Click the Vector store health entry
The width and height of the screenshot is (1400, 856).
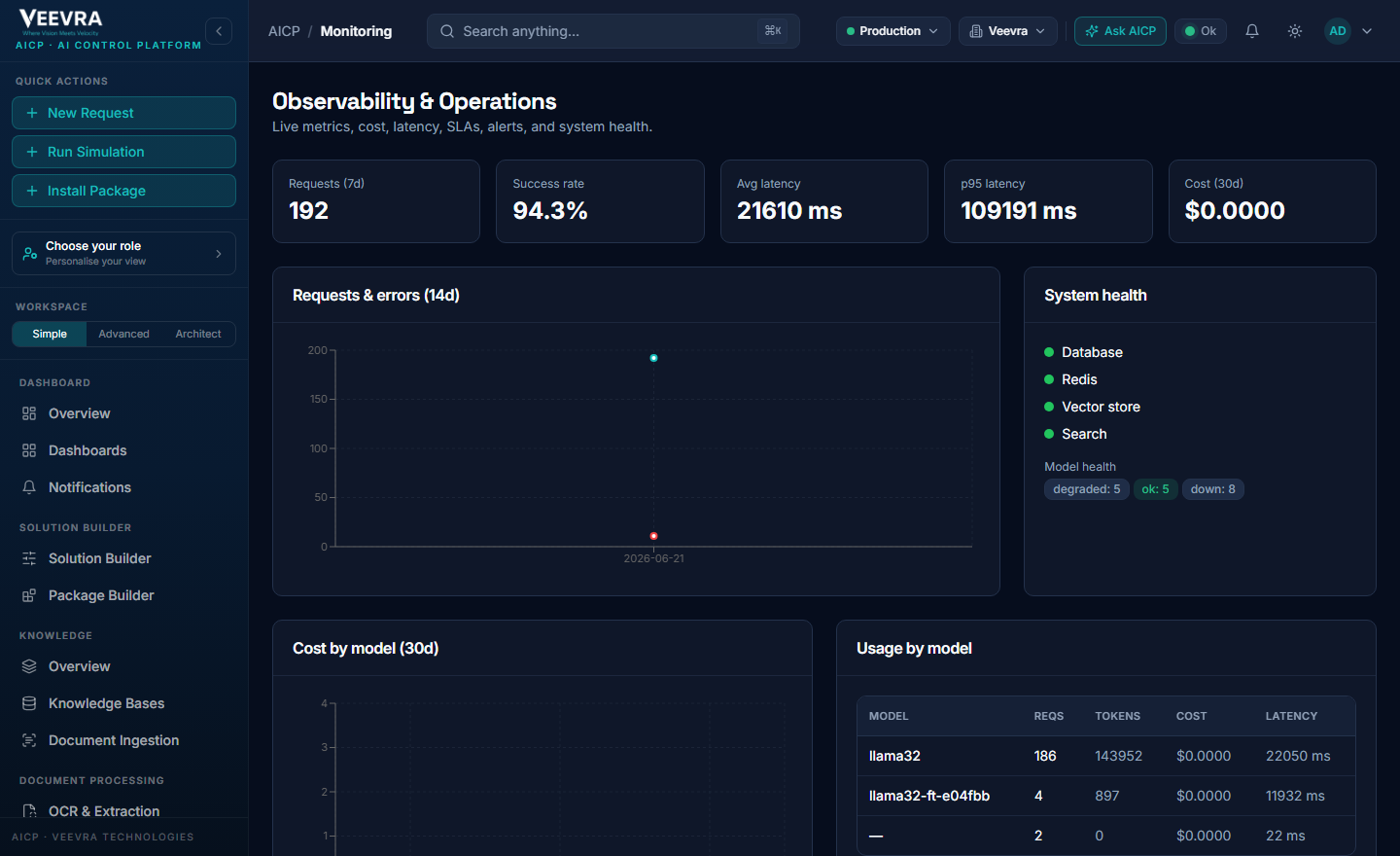[1093, 407]
